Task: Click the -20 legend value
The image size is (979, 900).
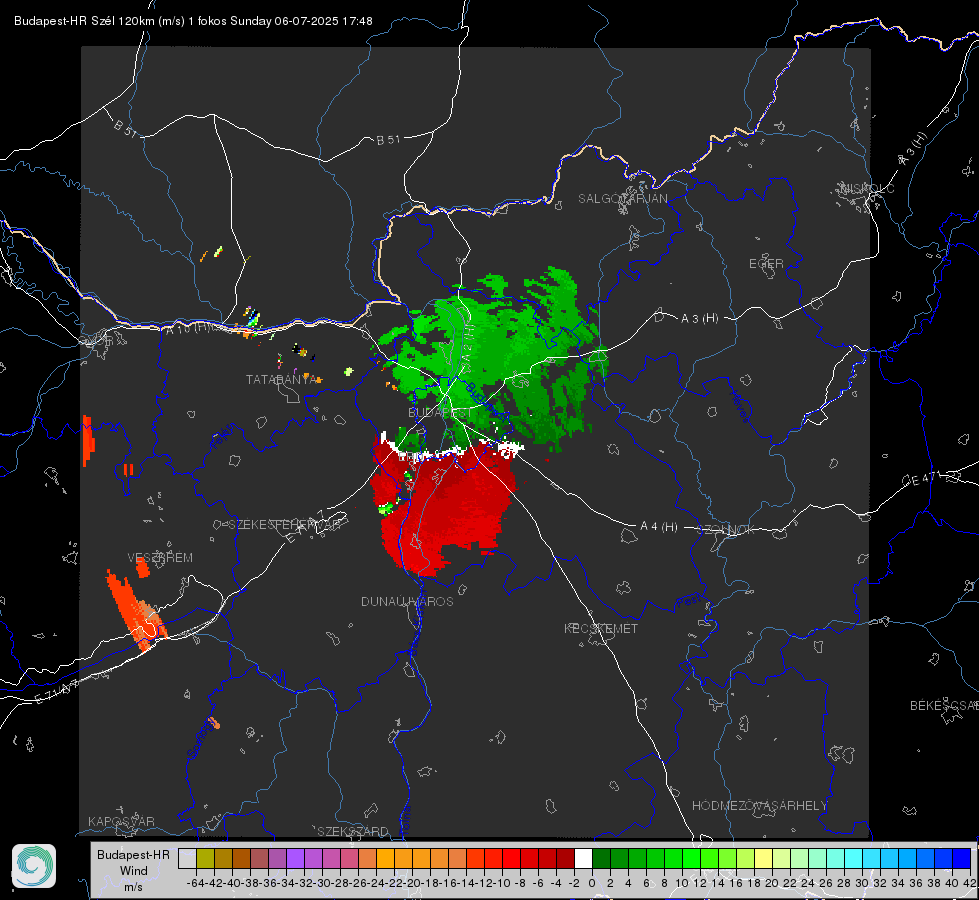Action: 412,883
